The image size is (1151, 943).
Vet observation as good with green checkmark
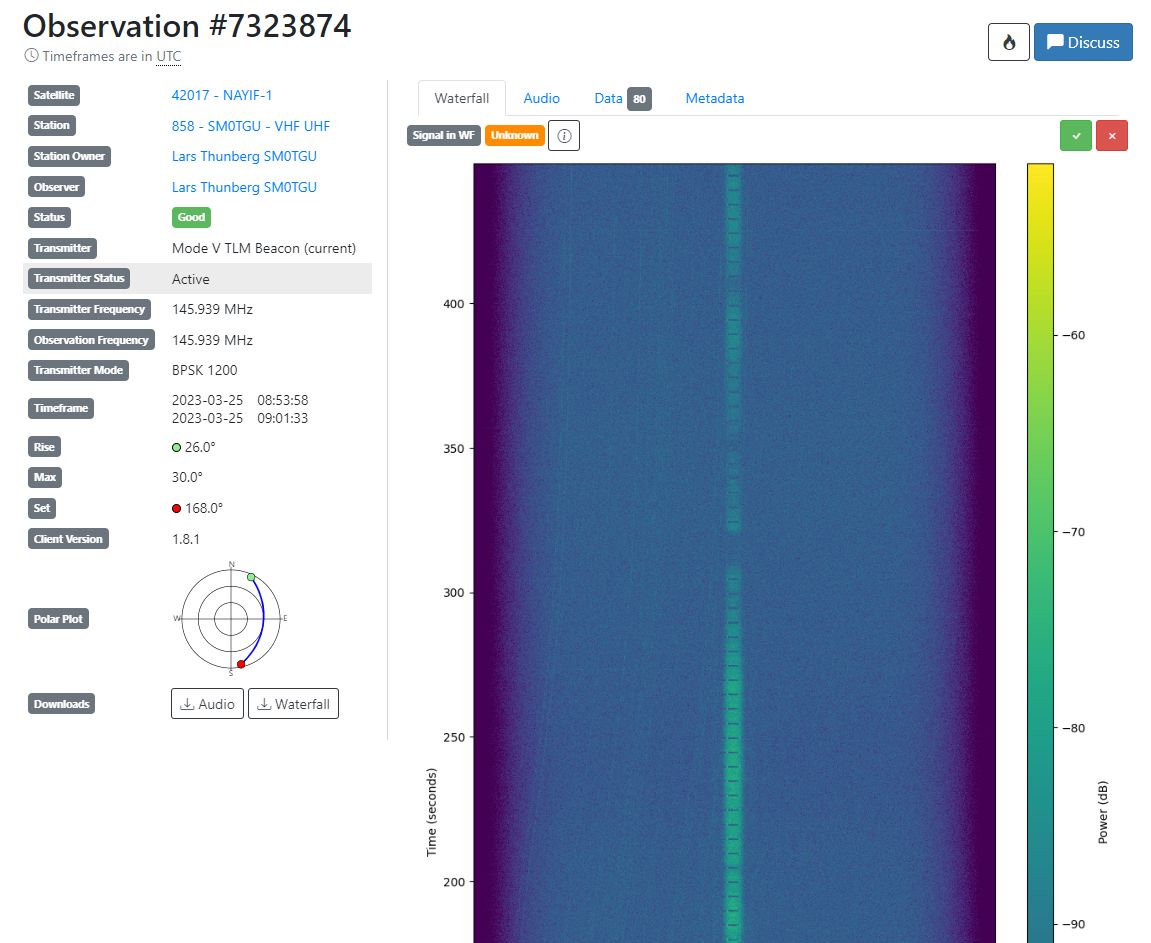click(1075, 135)
